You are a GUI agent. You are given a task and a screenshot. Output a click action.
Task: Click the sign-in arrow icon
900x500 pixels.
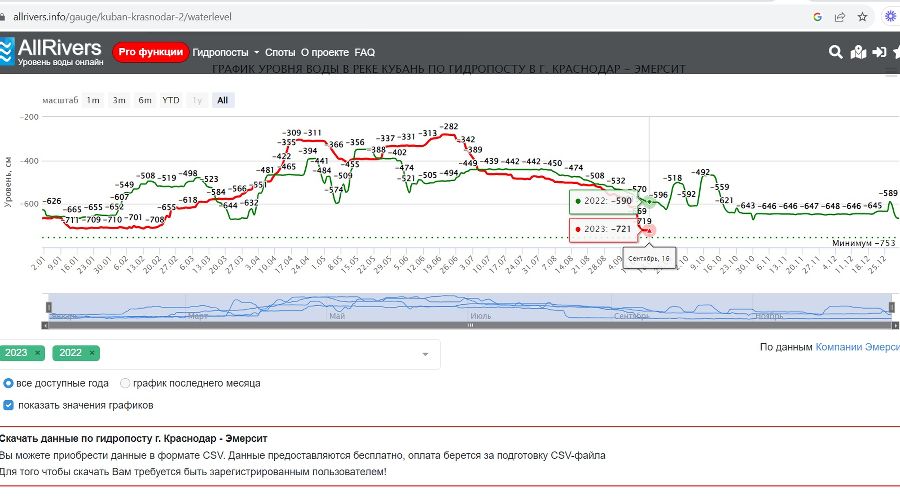(879, 52)
